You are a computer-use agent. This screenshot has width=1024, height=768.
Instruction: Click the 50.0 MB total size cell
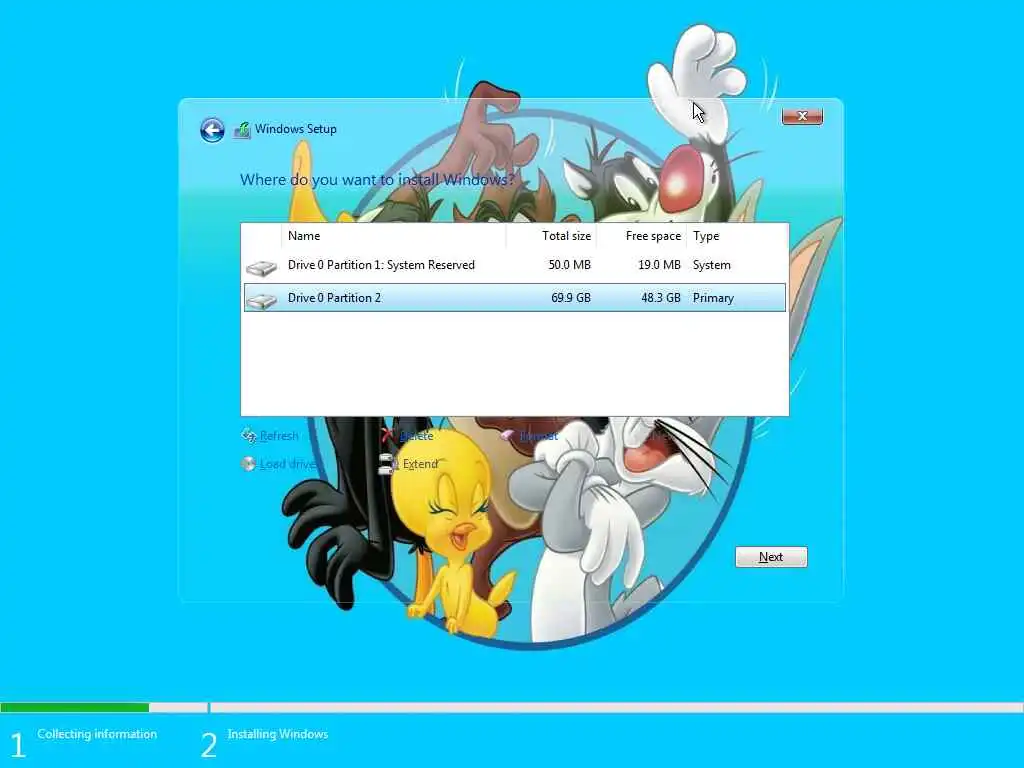[569, 265]
